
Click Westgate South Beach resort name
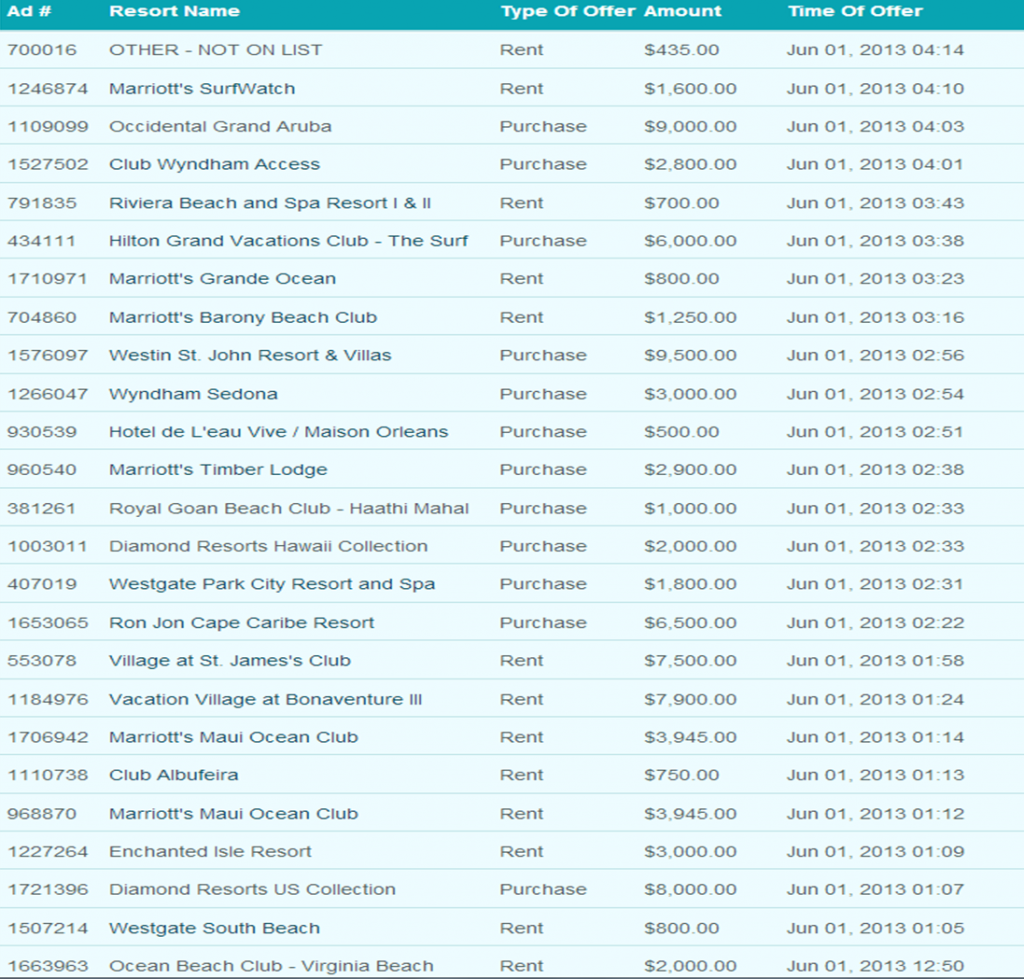pyautogui.click(x=214, y=928)
